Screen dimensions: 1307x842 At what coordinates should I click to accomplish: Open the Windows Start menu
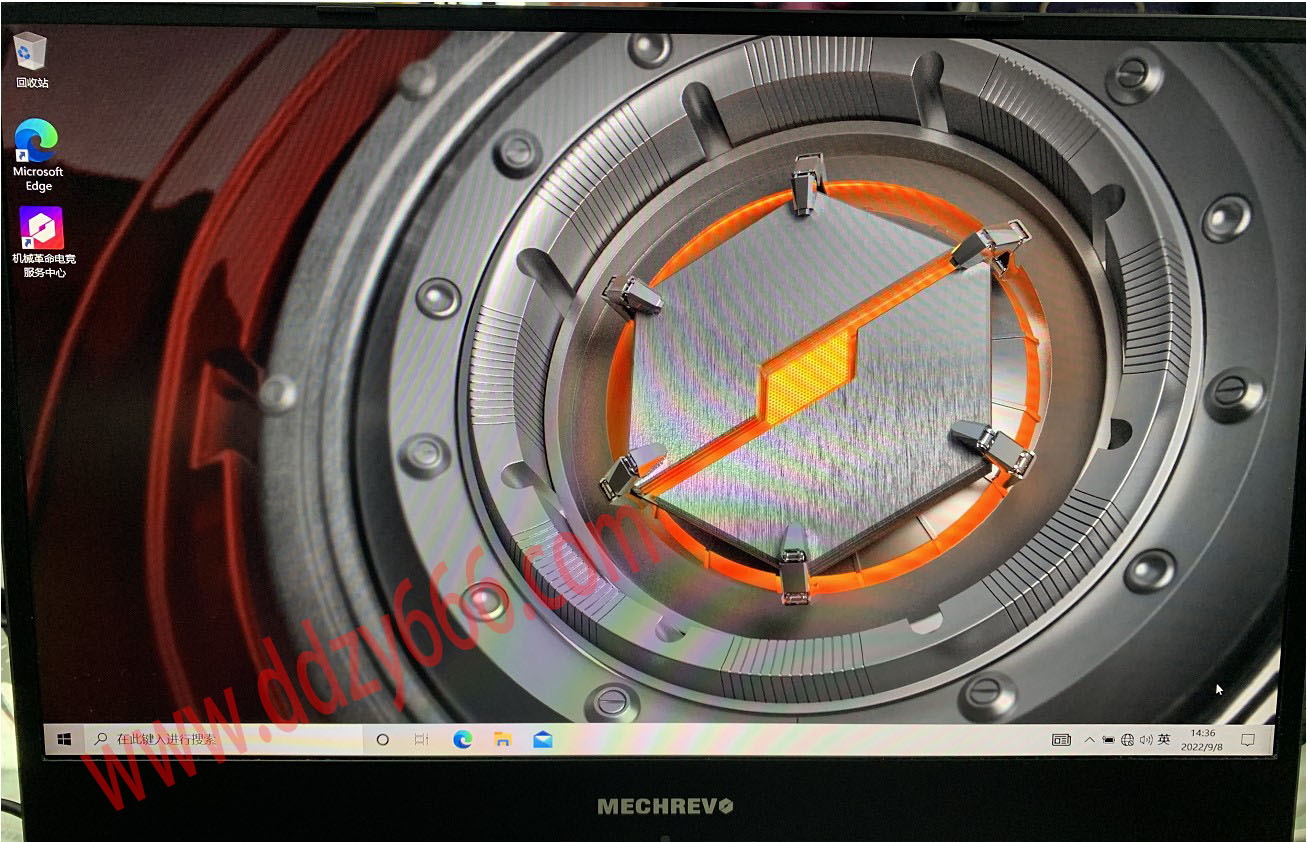tap(65, 739)
